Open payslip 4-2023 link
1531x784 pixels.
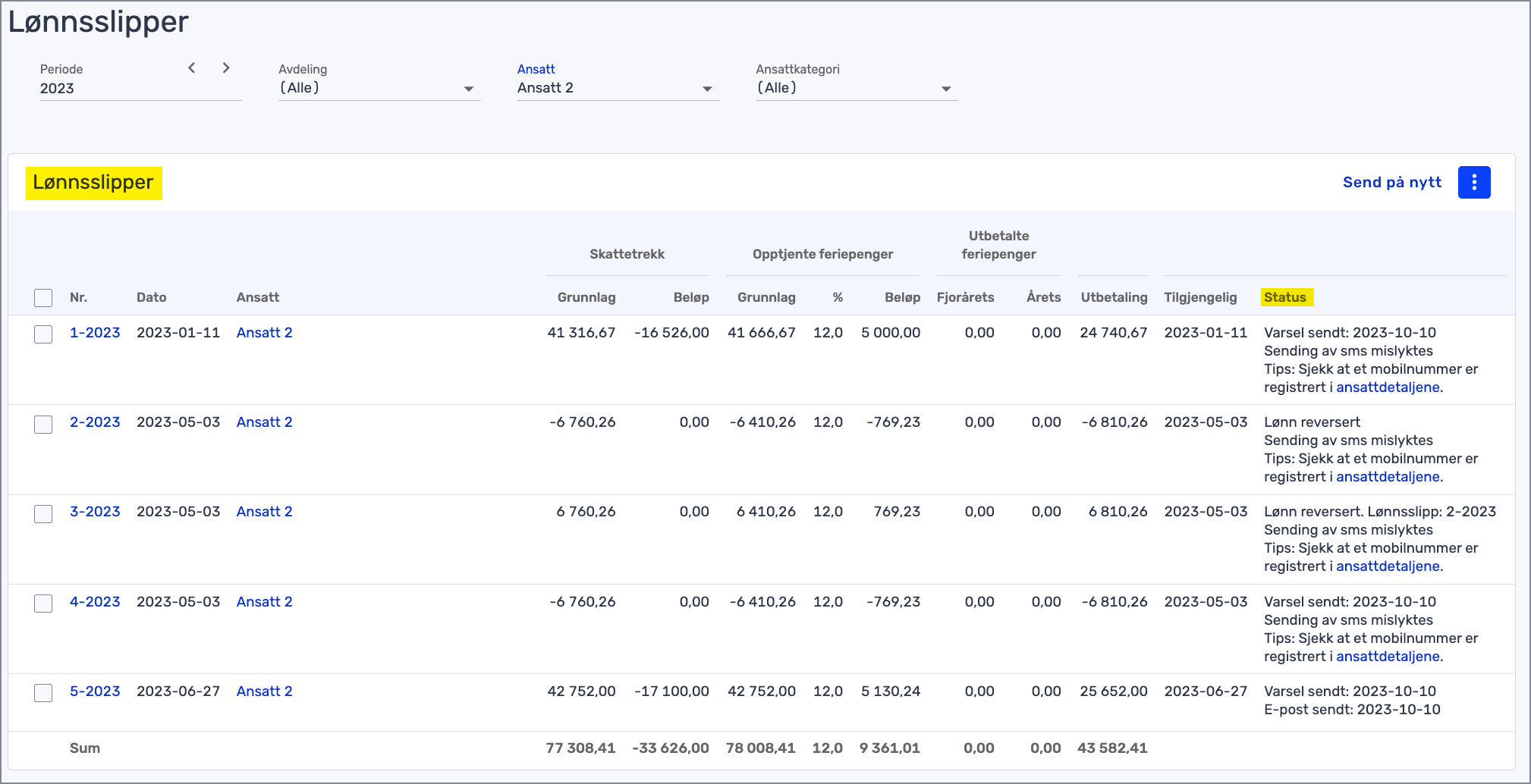(x=95, y=602)
